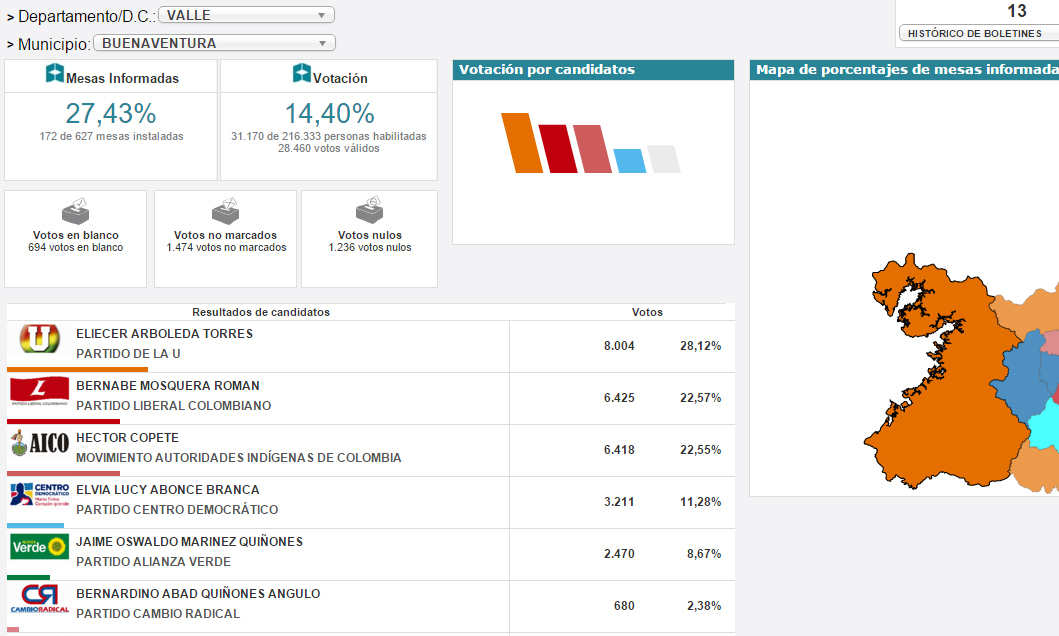
Task: Click the Cambio Radical party logo
Action: (40, 600)
